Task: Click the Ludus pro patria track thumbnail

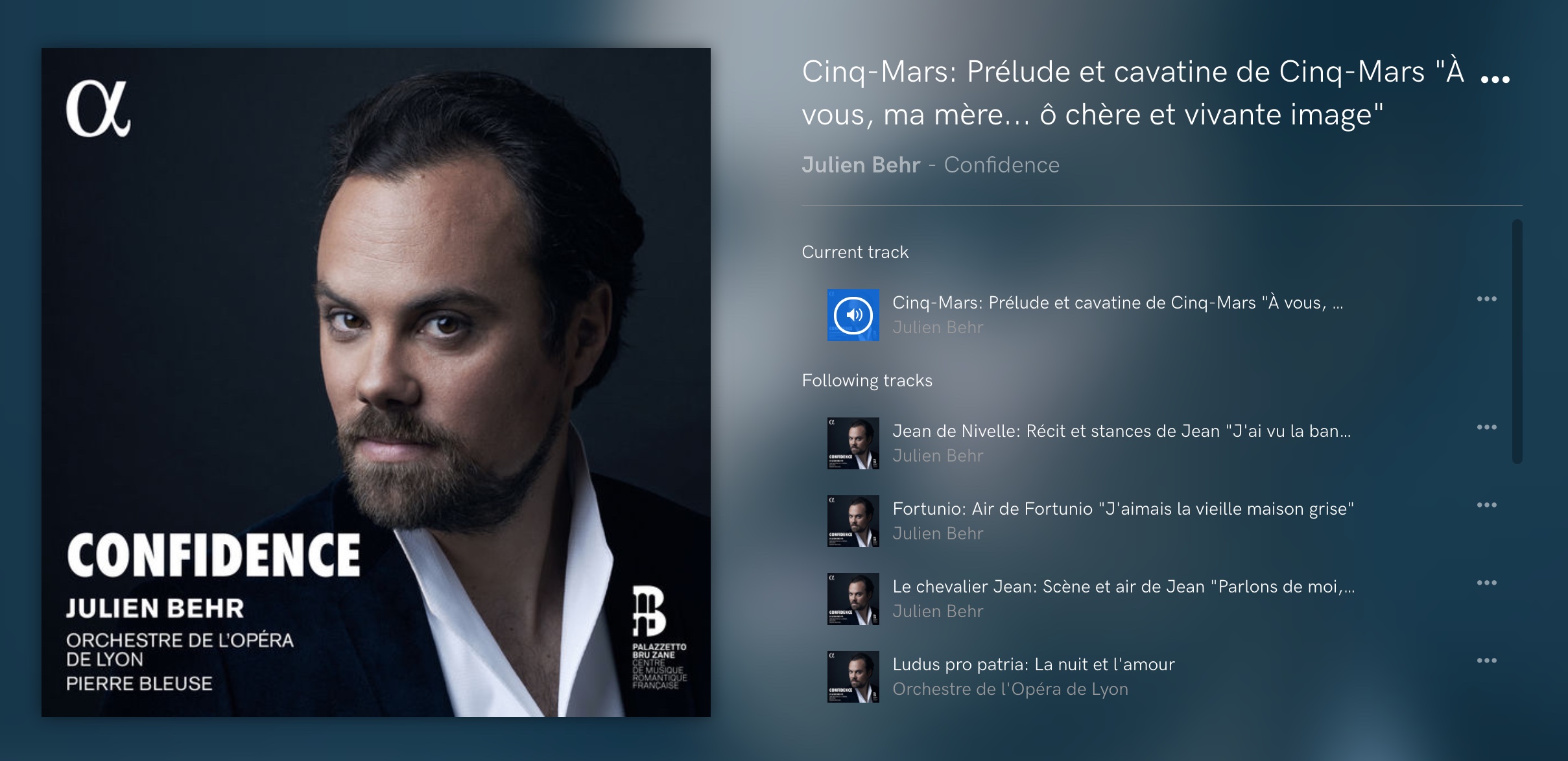Action: [853, 677]
